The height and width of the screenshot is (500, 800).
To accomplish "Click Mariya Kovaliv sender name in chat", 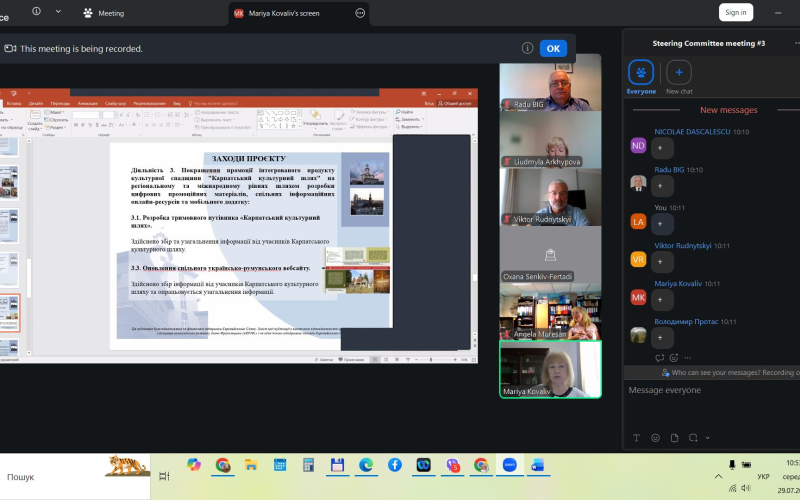I will click(x=678, y=283).
